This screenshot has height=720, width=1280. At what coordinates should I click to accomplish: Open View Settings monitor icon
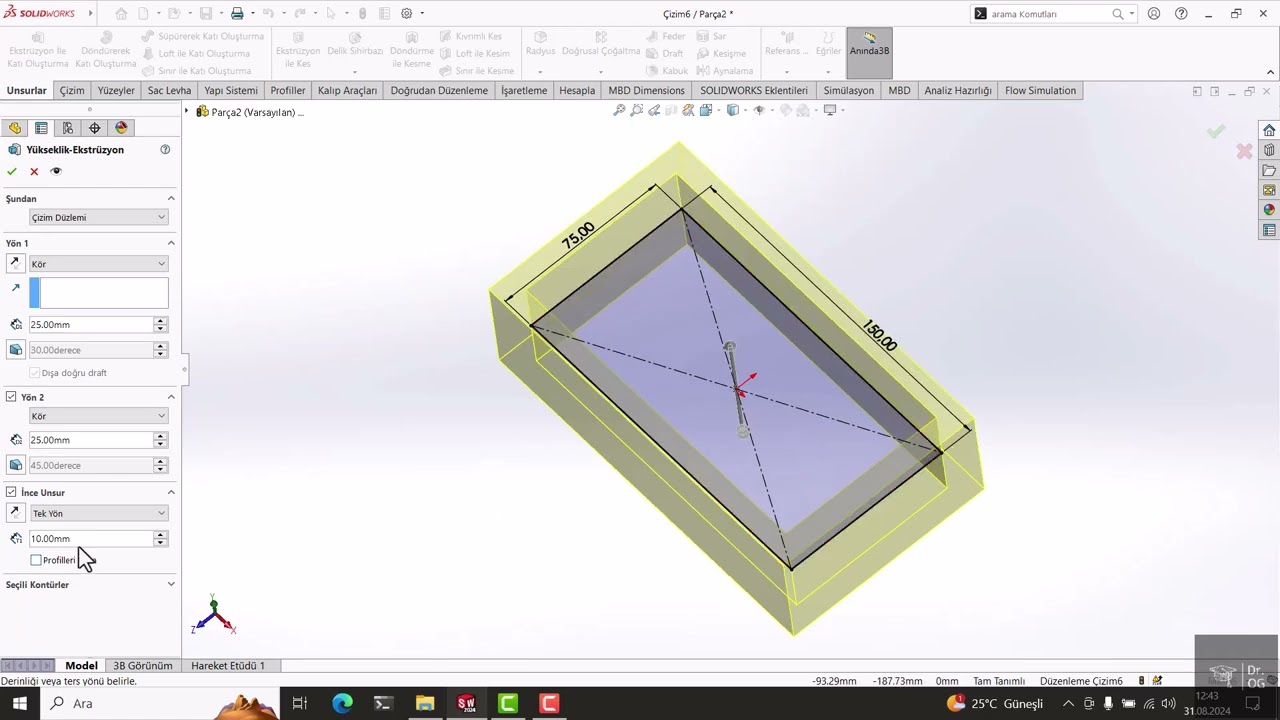(x=830, y=110)
